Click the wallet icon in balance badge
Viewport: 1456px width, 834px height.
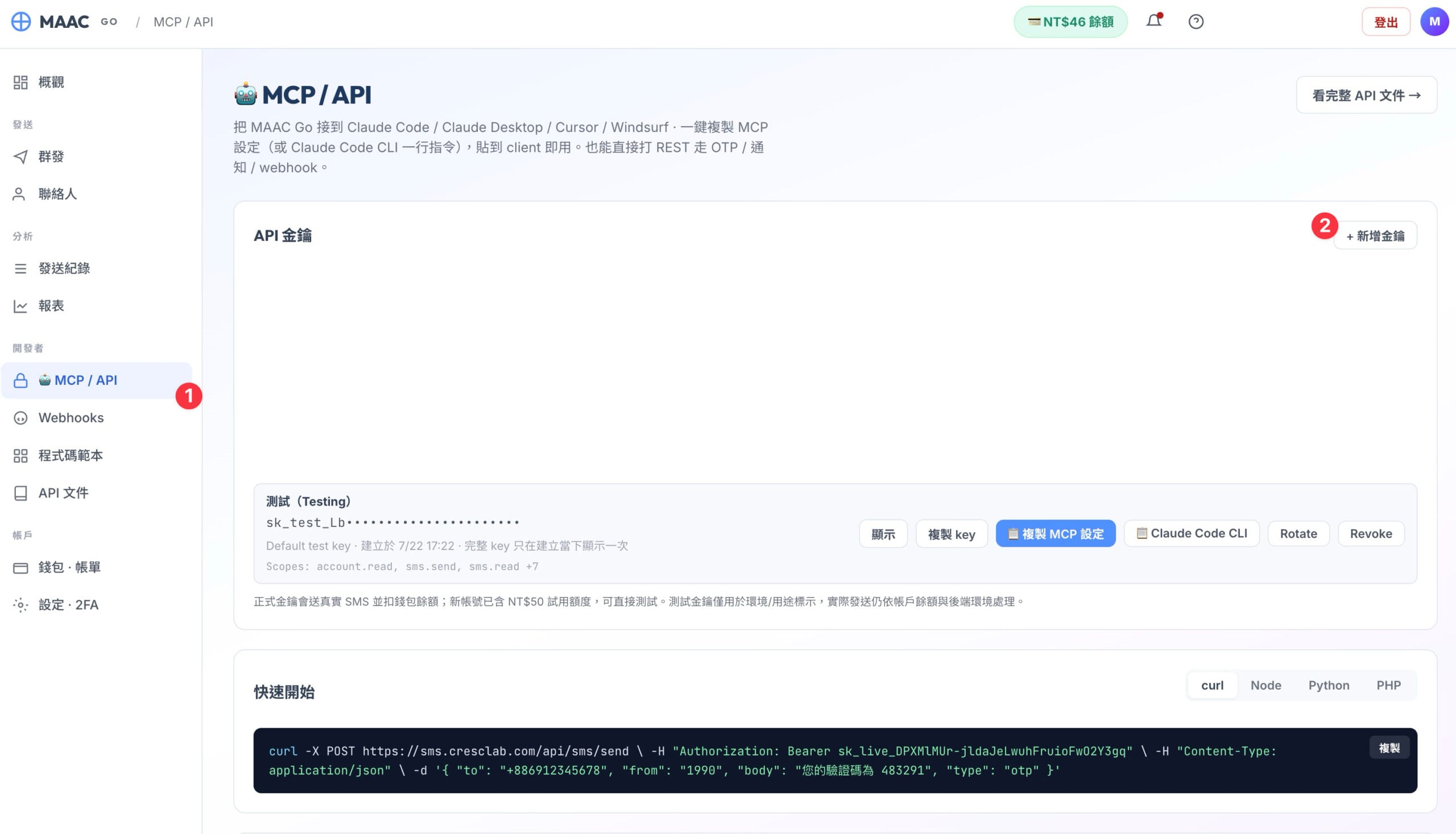[x=1034, y=22]
